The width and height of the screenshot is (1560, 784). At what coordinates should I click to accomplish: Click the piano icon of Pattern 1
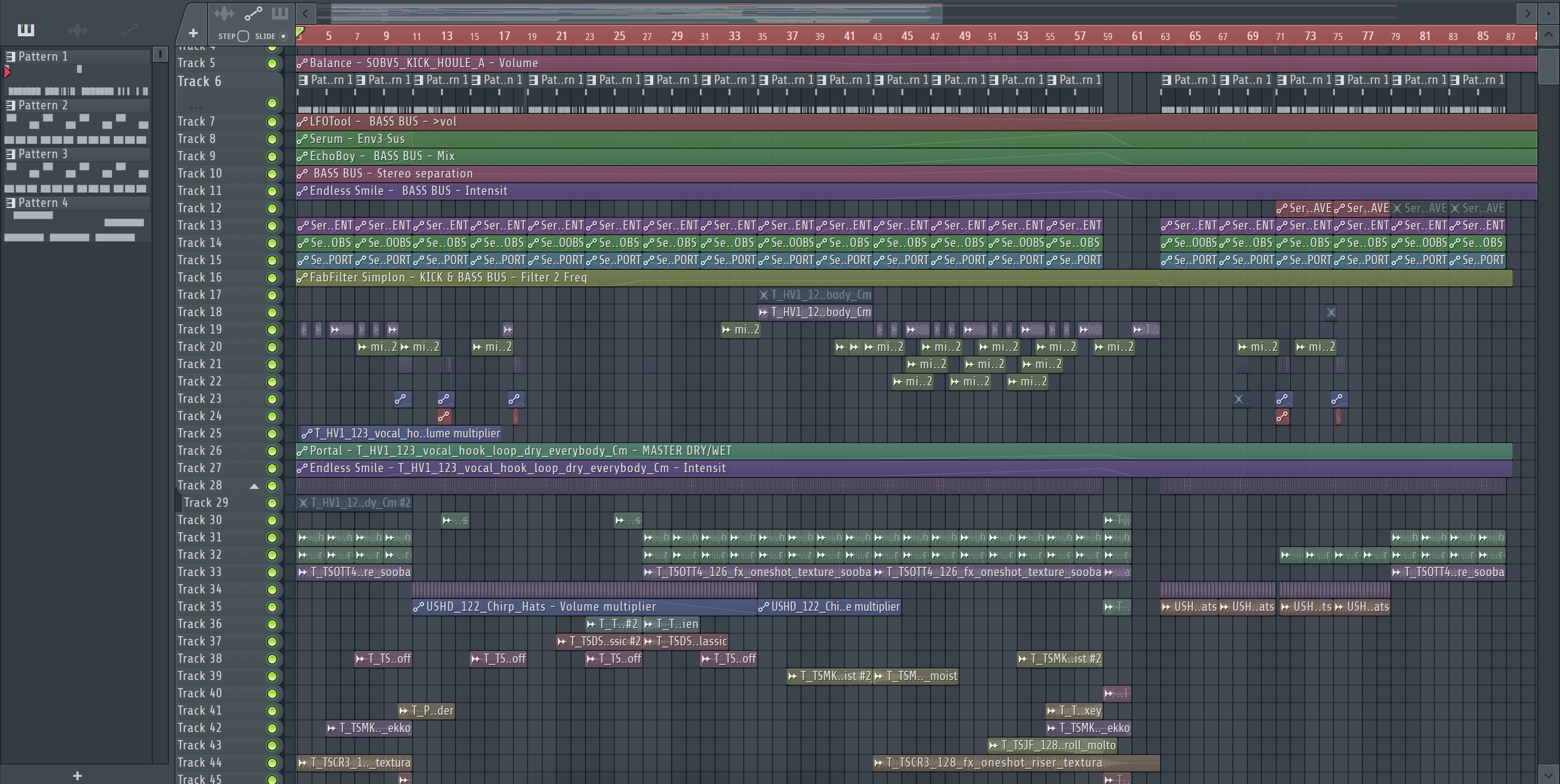(x=10, y=56)
